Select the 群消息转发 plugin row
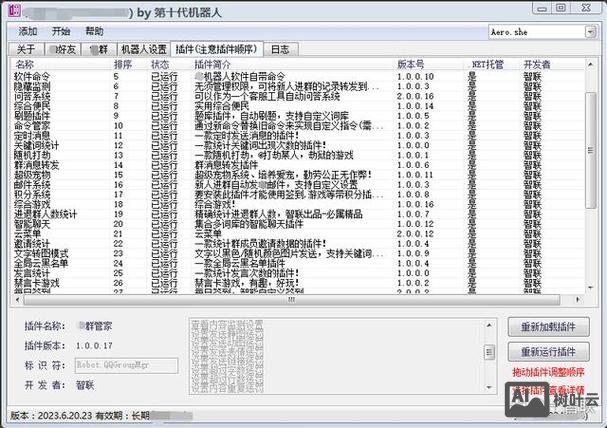 (x=298, y=165)
